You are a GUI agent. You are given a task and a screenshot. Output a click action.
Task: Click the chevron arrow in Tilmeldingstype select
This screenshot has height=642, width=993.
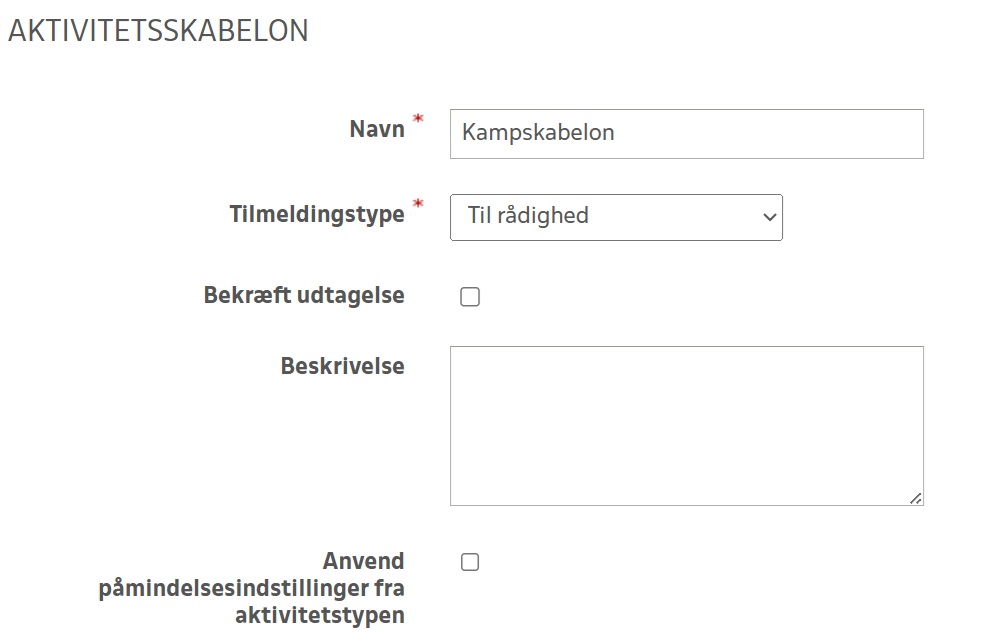point(769,217)
